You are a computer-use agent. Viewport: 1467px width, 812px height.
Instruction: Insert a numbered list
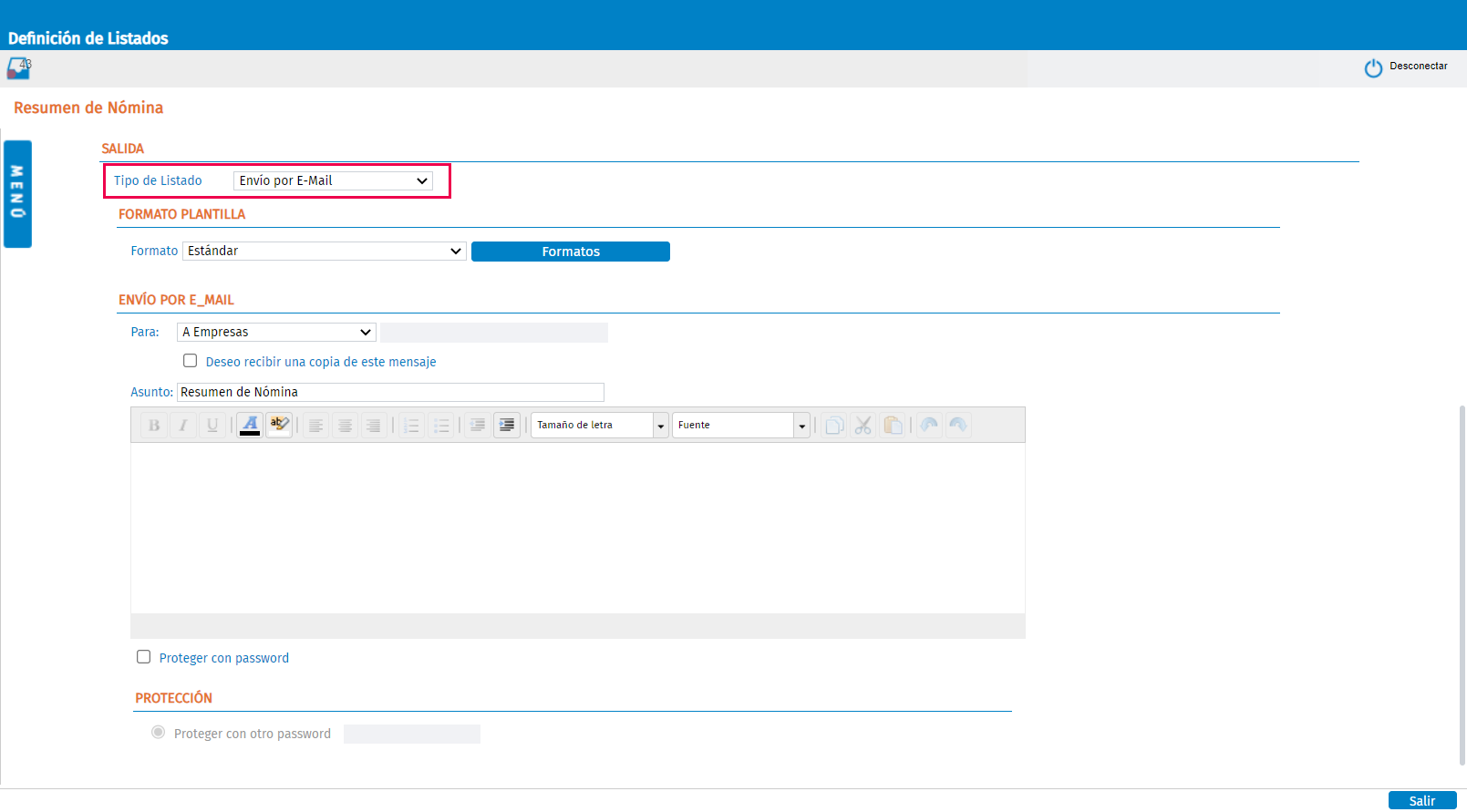[x=411, y=425]
